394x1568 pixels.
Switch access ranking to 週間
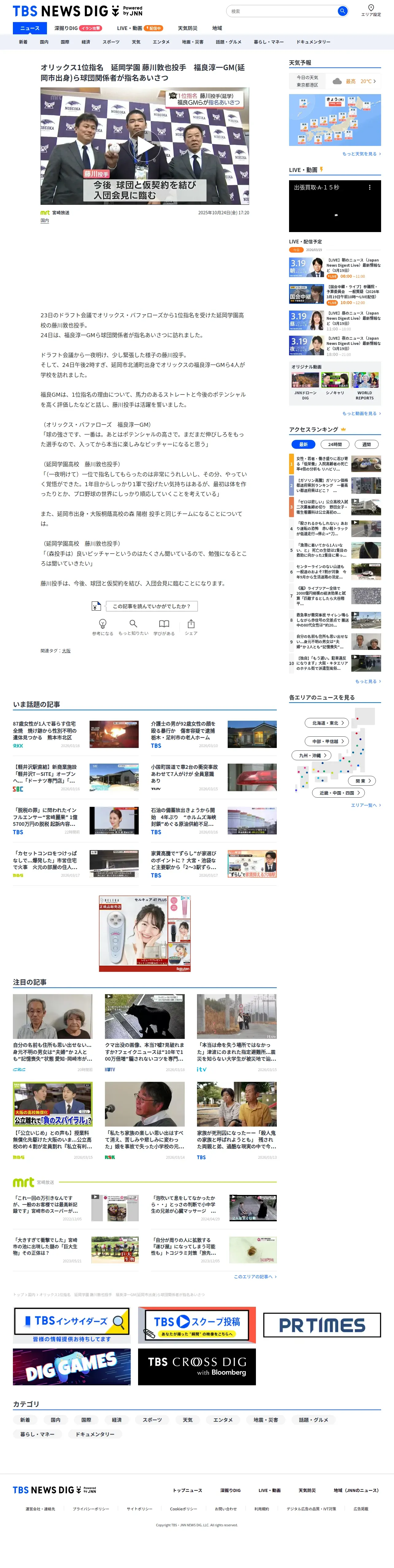(x=367, y=444)
